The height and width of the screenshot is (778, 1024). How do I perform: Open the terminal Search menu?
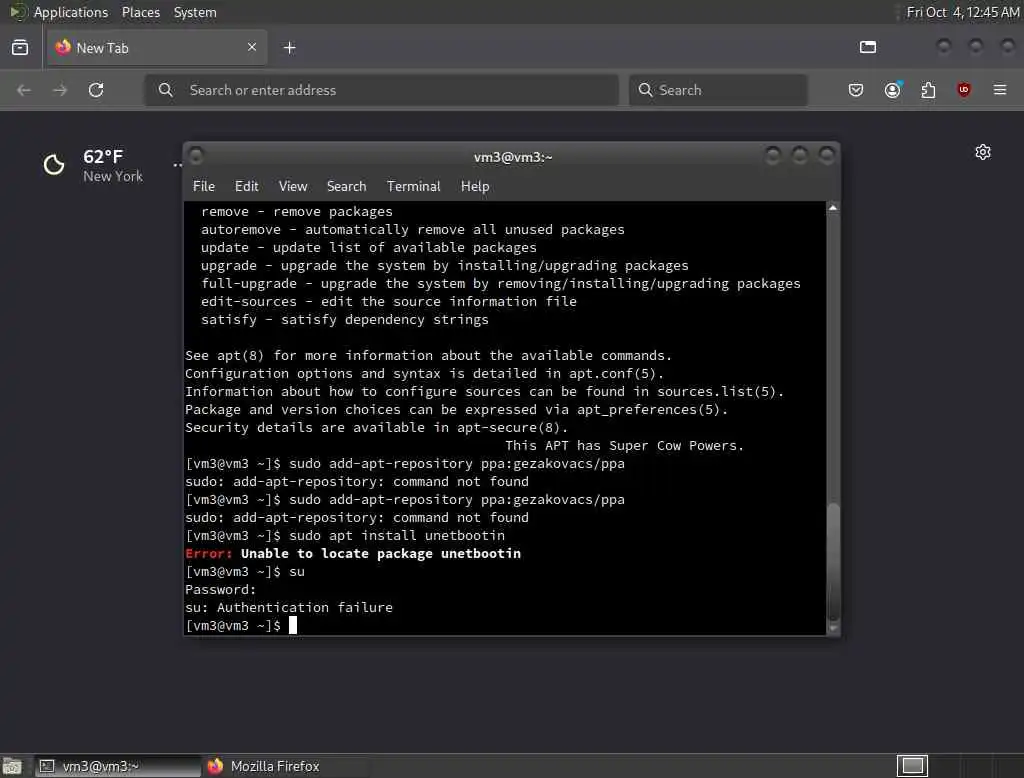click(x=346, y=186)
